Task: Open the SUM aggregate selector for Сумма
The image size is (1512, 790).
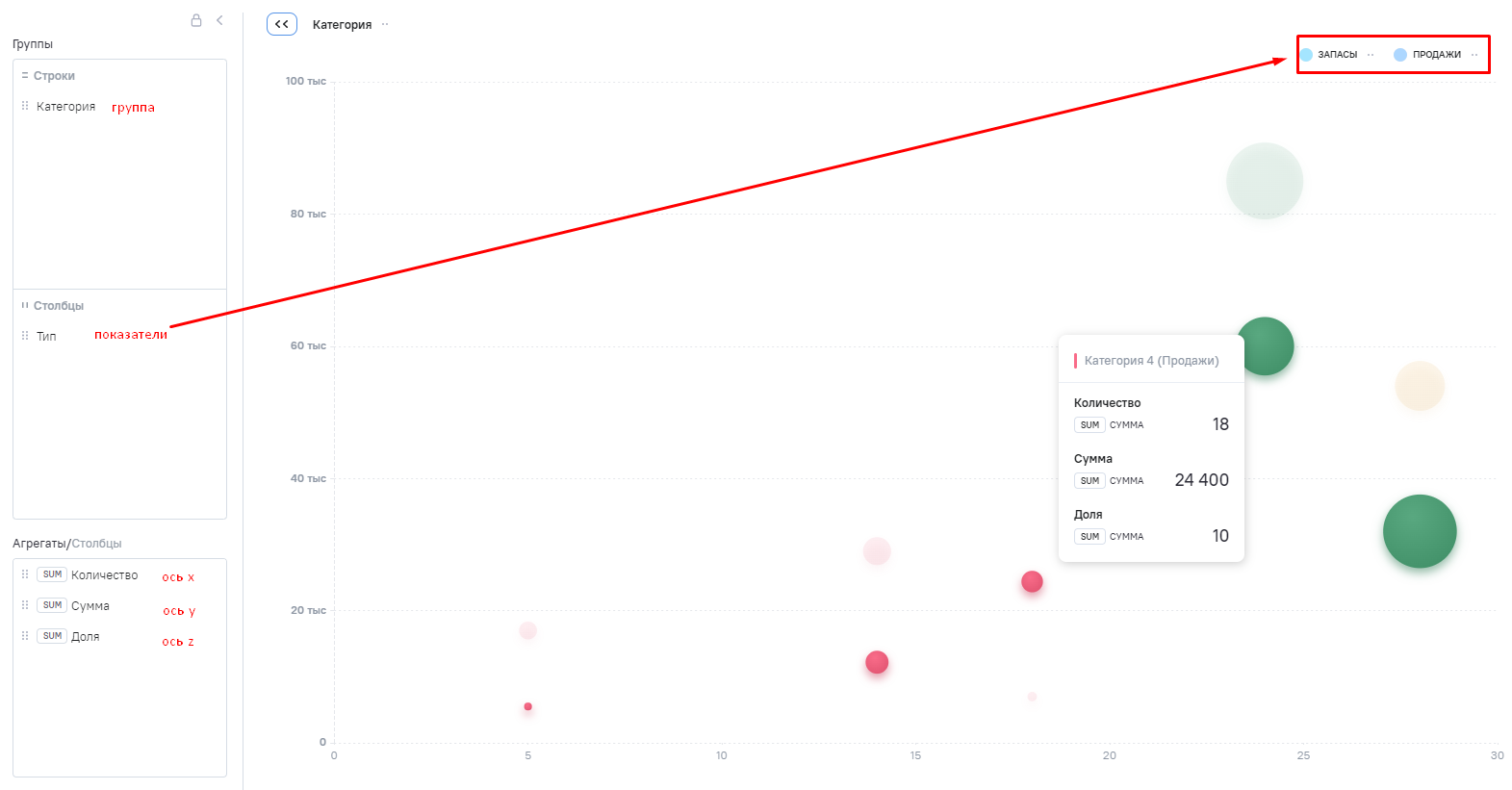Action: click(x=52, y=605)
